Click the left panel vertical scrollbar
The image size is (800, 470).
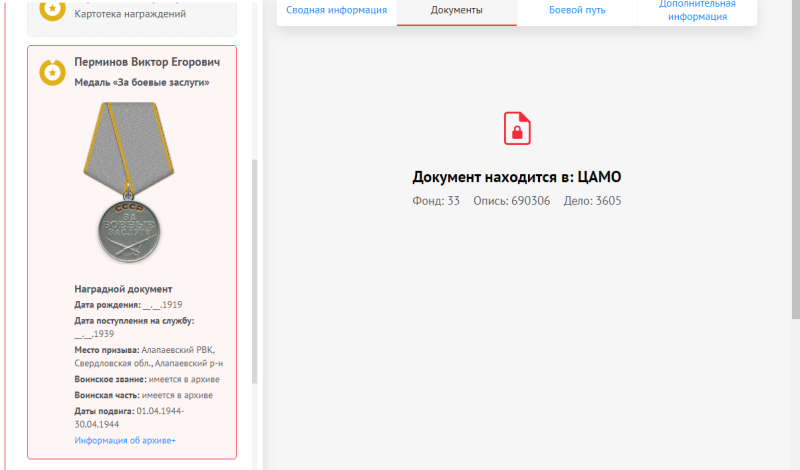click(x=255, y=271)
